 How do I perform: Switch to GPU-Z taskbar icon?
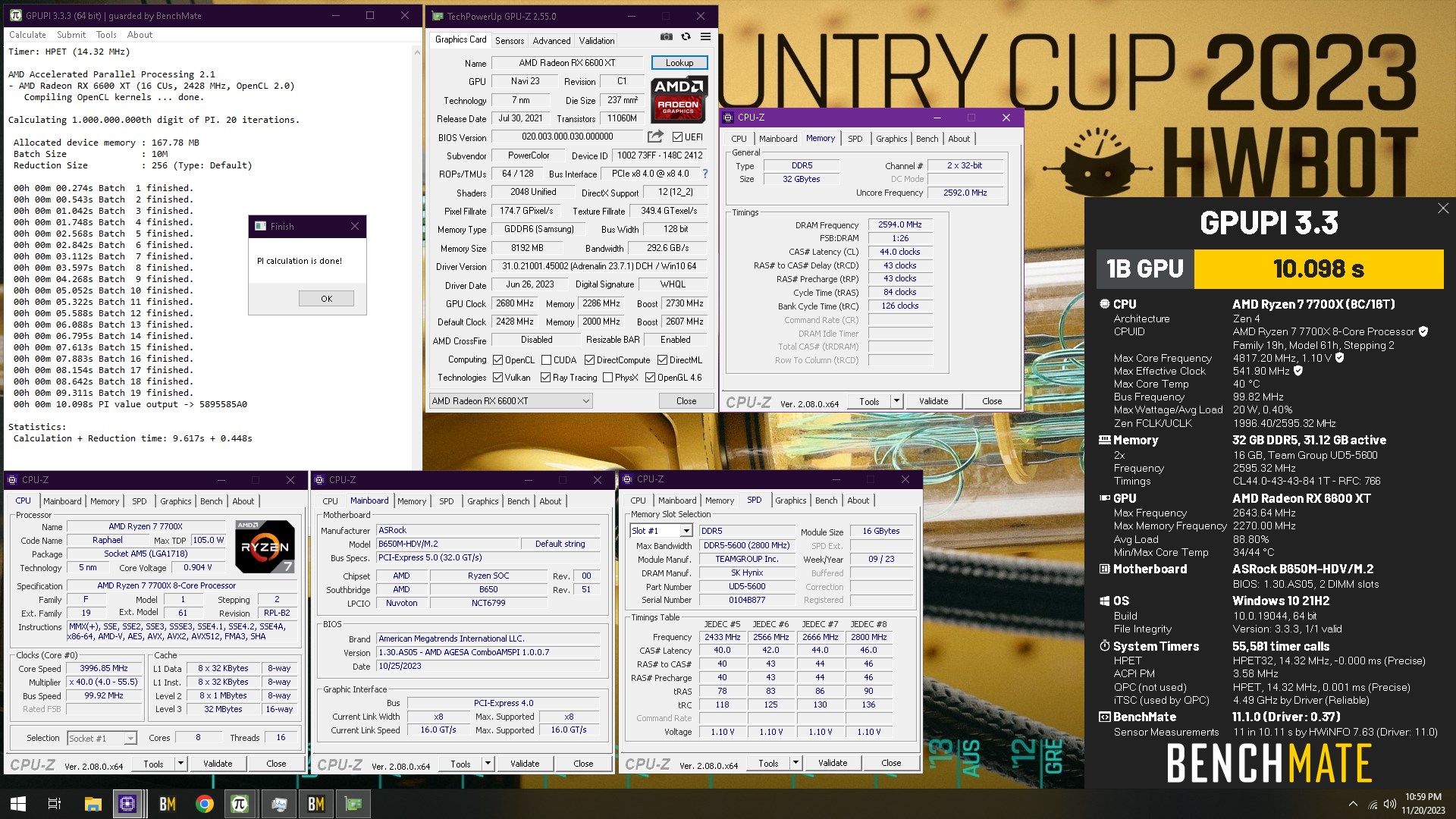pyautogui.click(x=353, y=804)
